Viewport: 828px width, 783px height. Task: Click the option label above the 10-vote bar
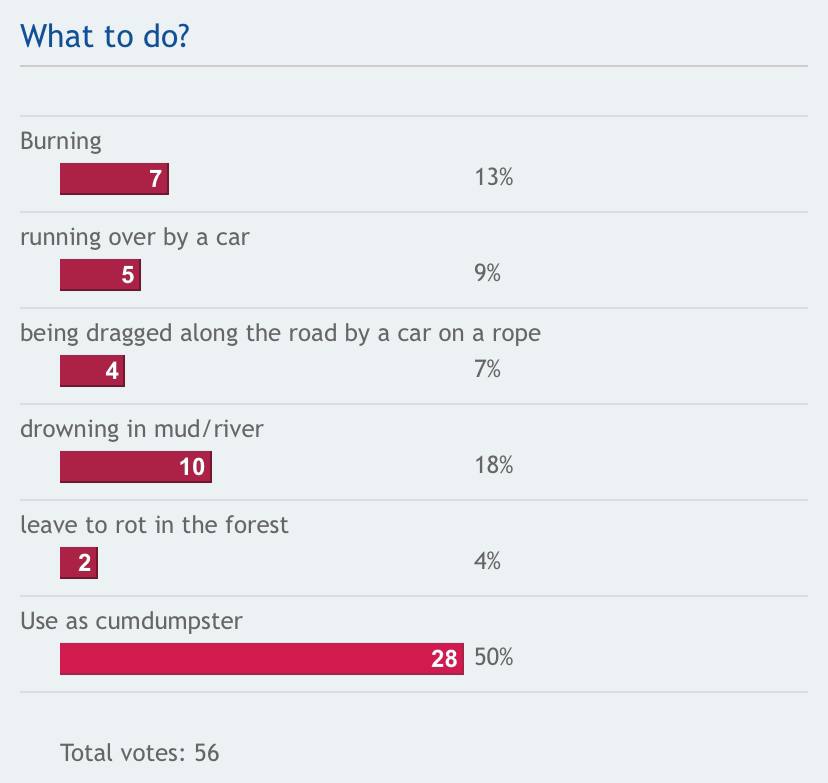(x=142, y=429)
